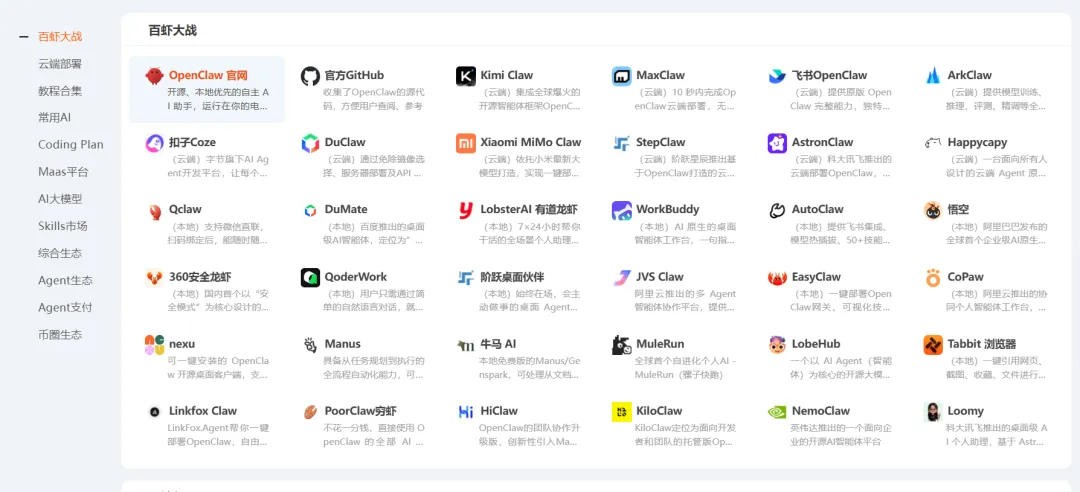1080x492 pixels.
Task: Click JVS Claw description 阿里云推出的多 Agent
Action: coord(685,294)
